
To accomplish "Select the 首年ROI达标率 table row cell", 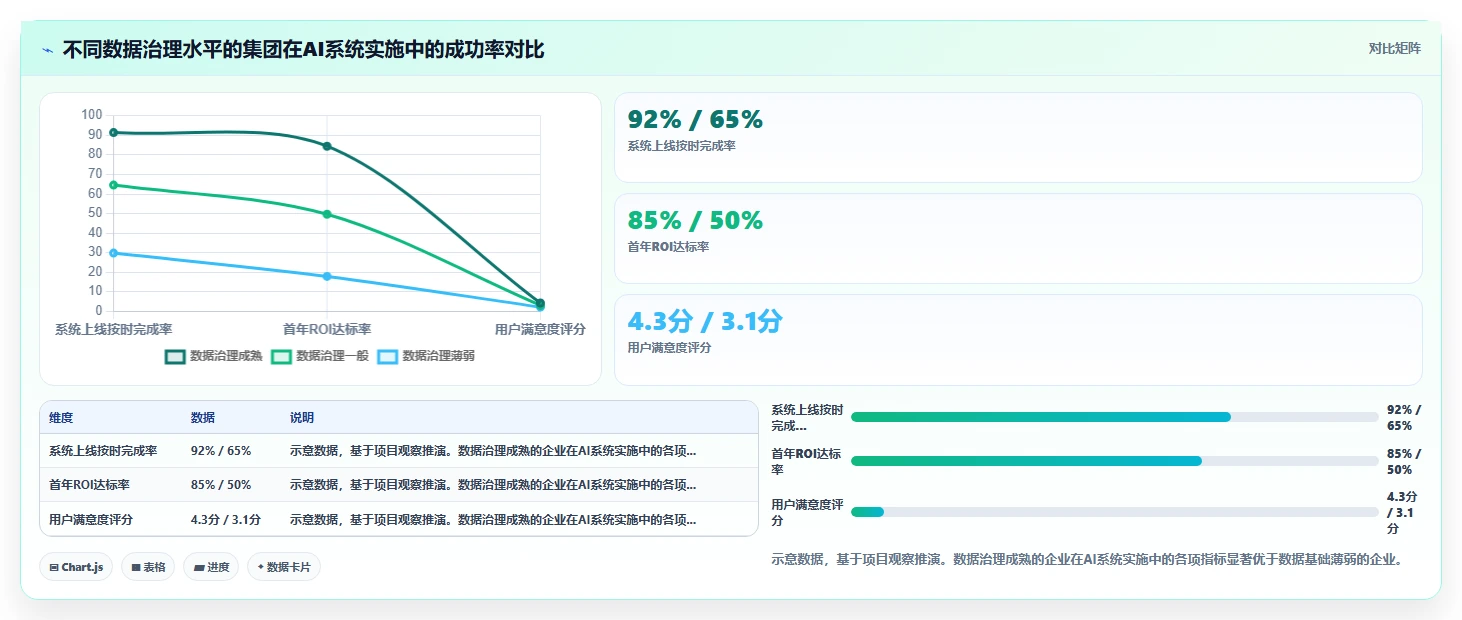I will pyautogui.click(x=89, y=485).
